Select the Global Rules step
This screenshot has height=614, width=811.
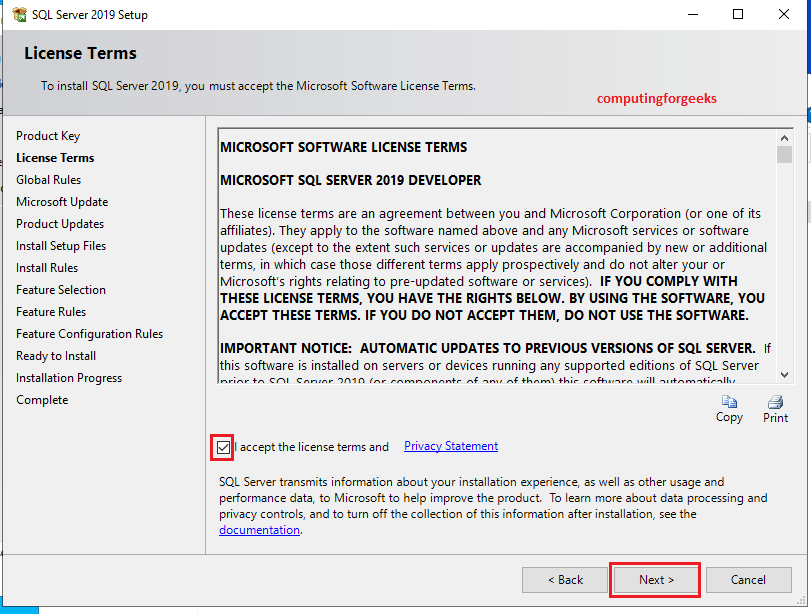pyautogui.click(x=49, y=179)
